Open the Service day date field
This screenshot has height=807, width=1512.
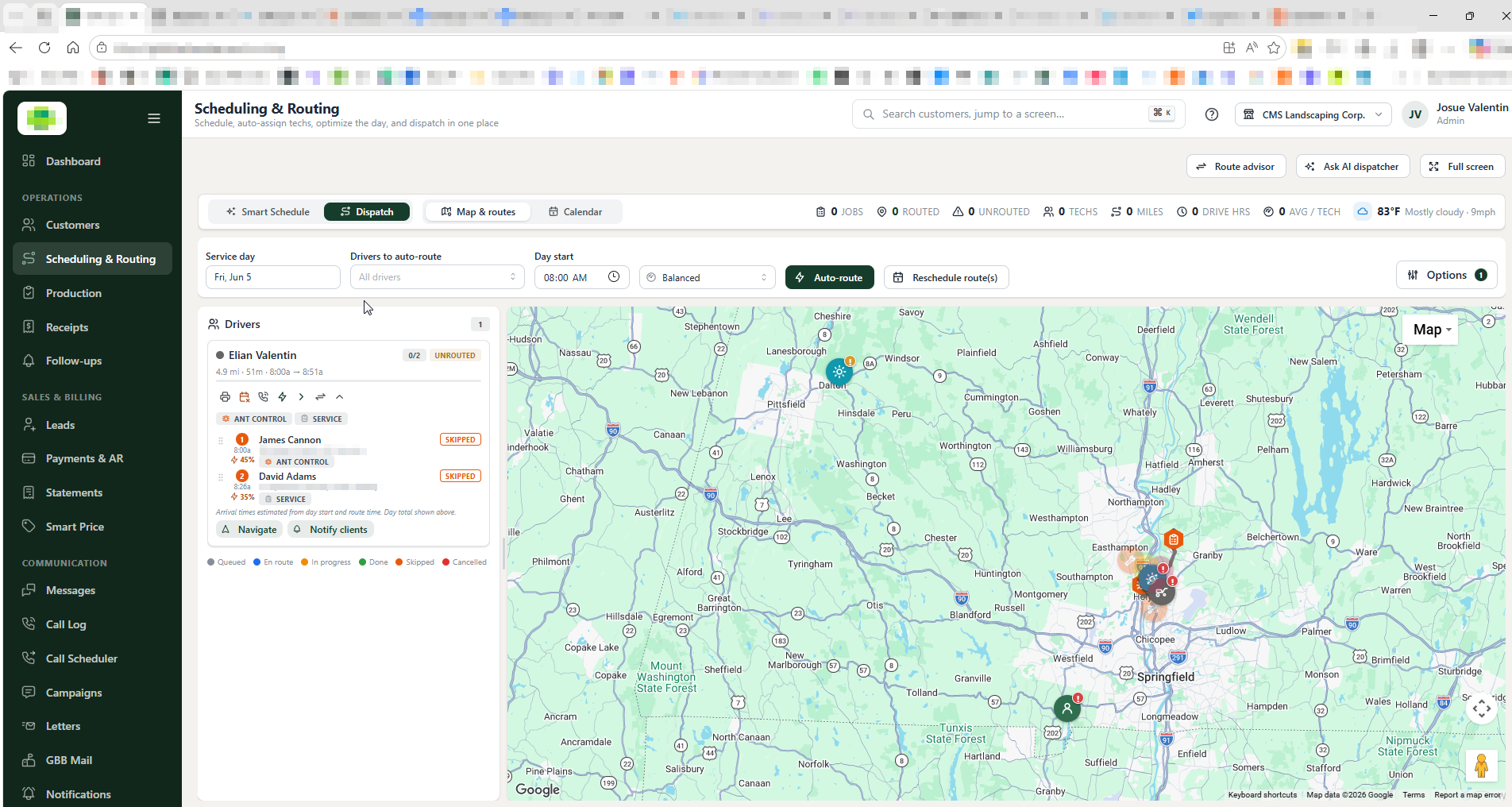click(272, 277)
